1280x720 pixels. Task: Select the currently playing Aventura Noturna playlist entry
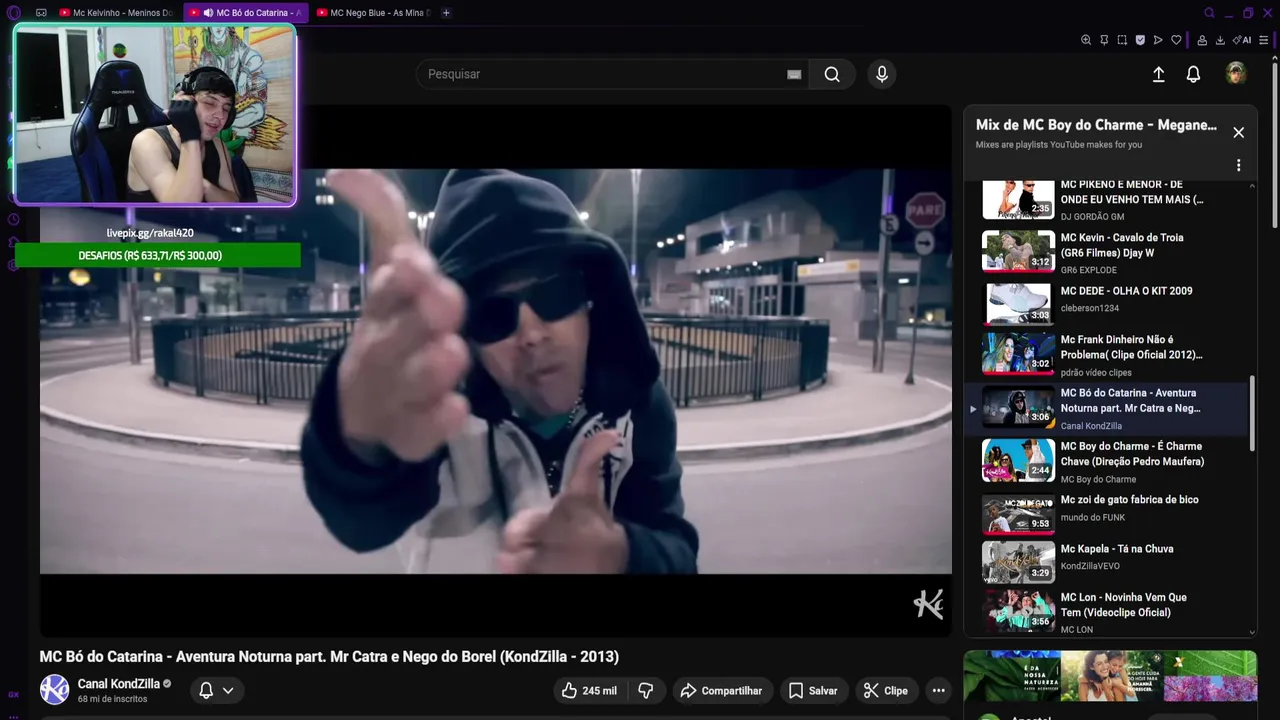(1106, 408)
